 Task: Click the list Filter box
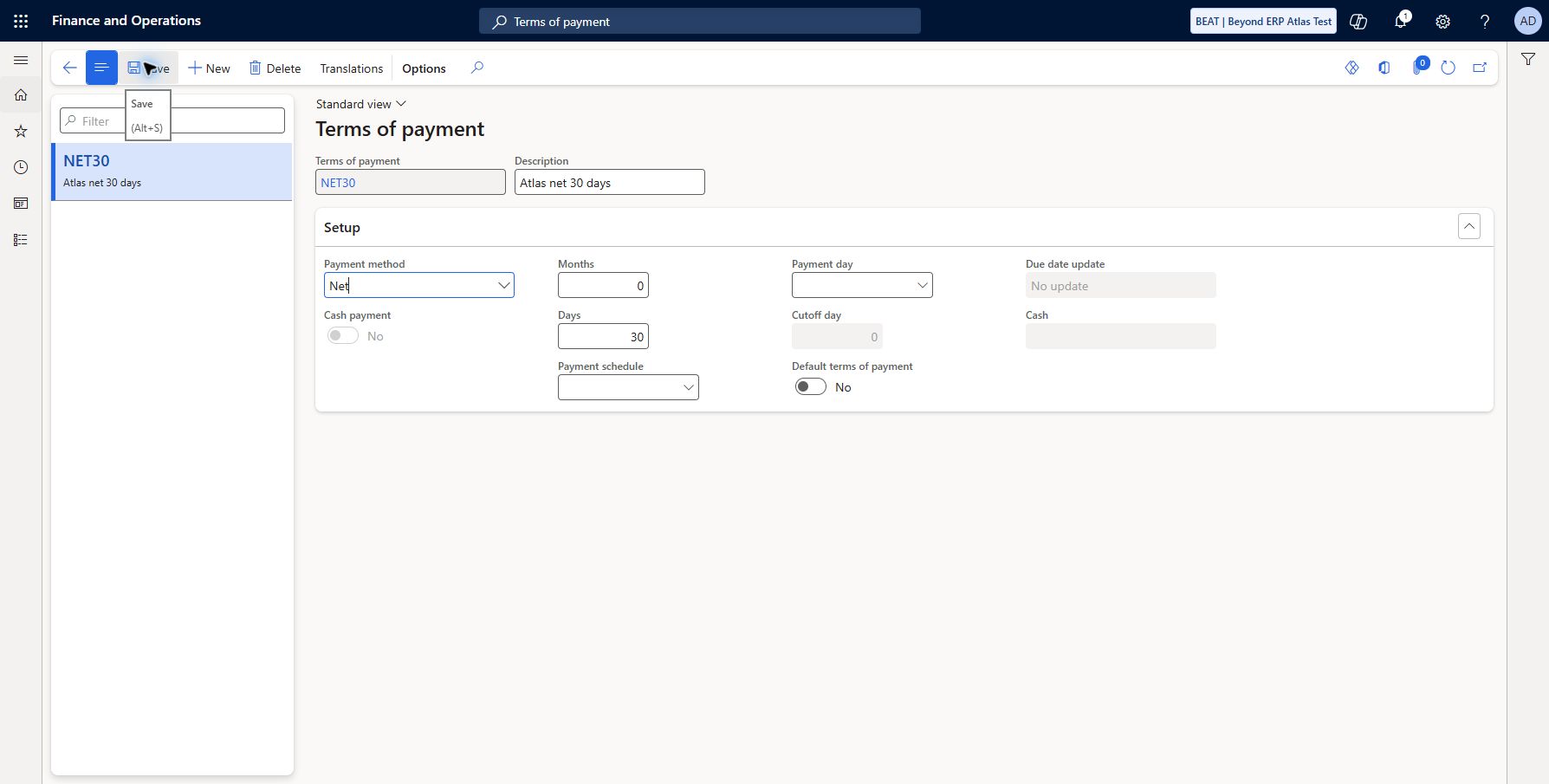click(172, 121)
